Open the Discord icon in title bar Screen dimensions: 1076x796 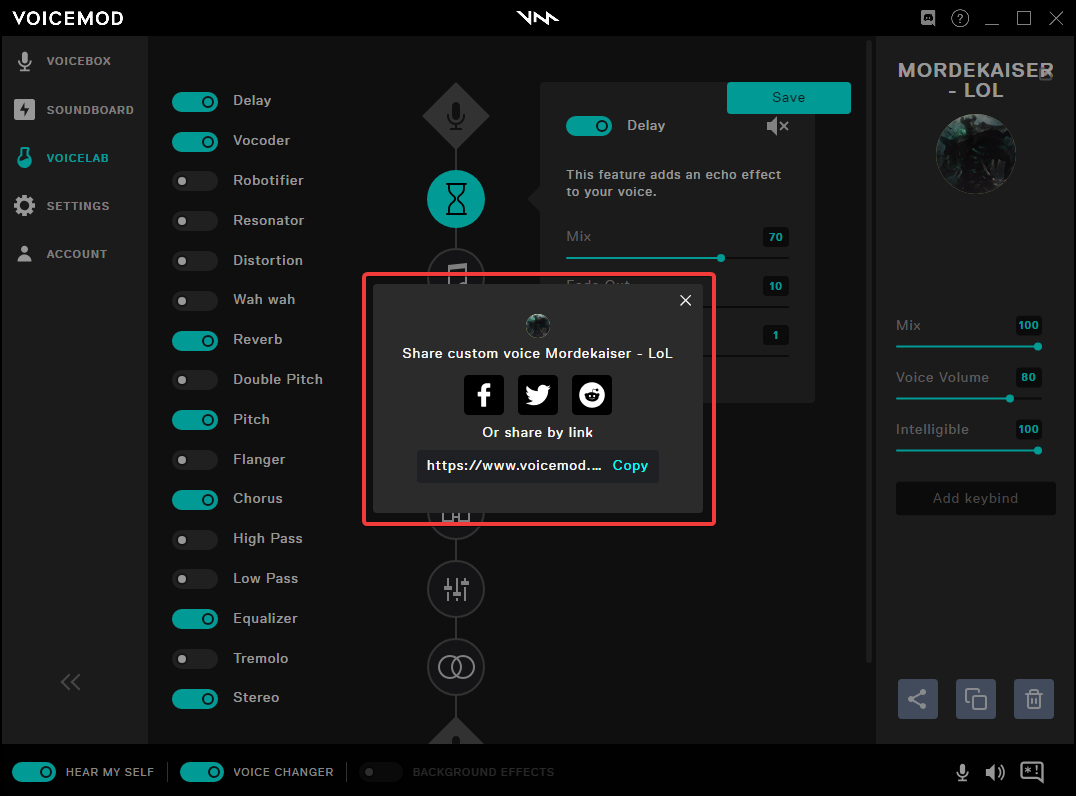pos(928,19)
